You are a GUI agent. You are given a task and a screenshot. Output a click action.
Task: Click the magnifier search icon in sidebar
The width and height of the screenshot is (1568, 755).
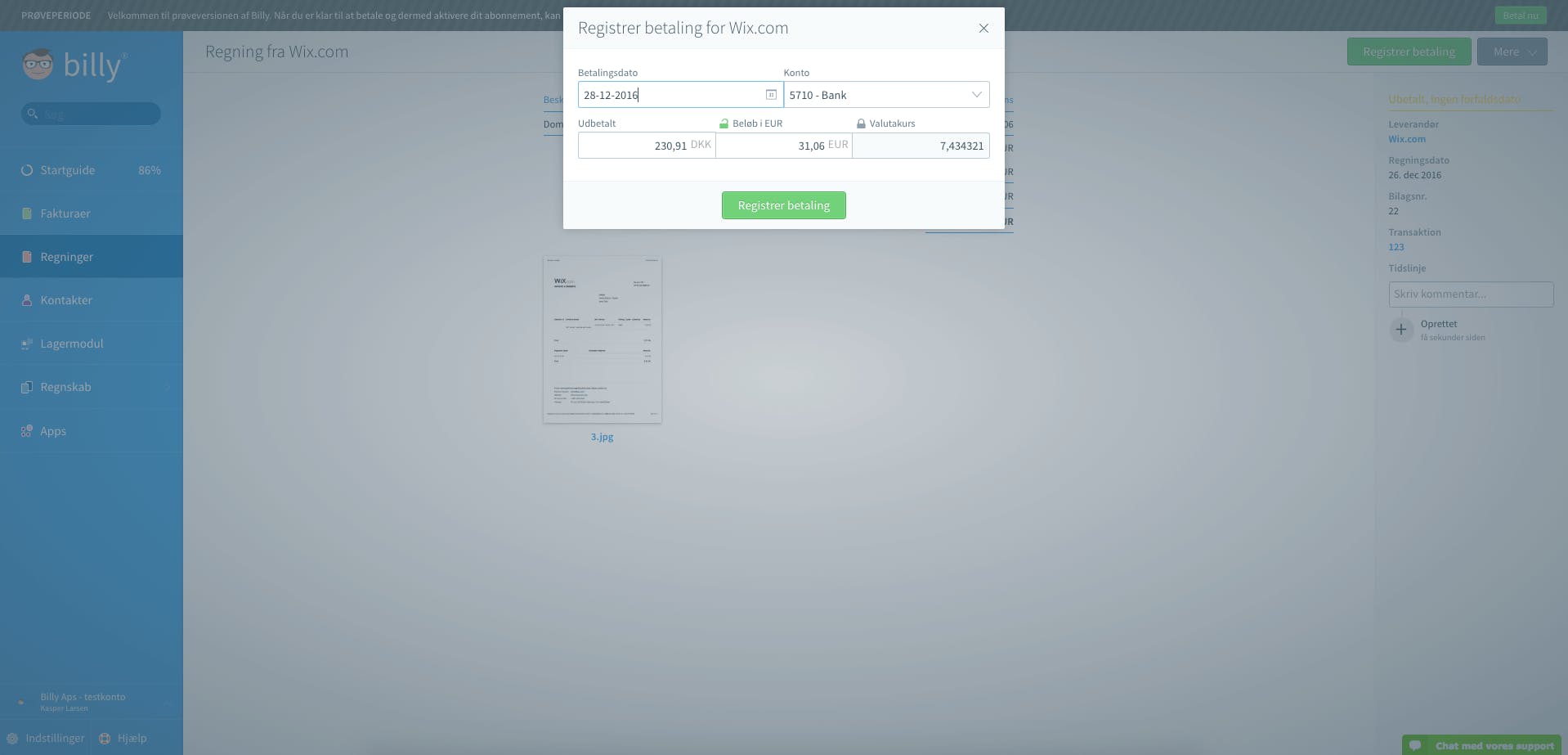(33, 114)
